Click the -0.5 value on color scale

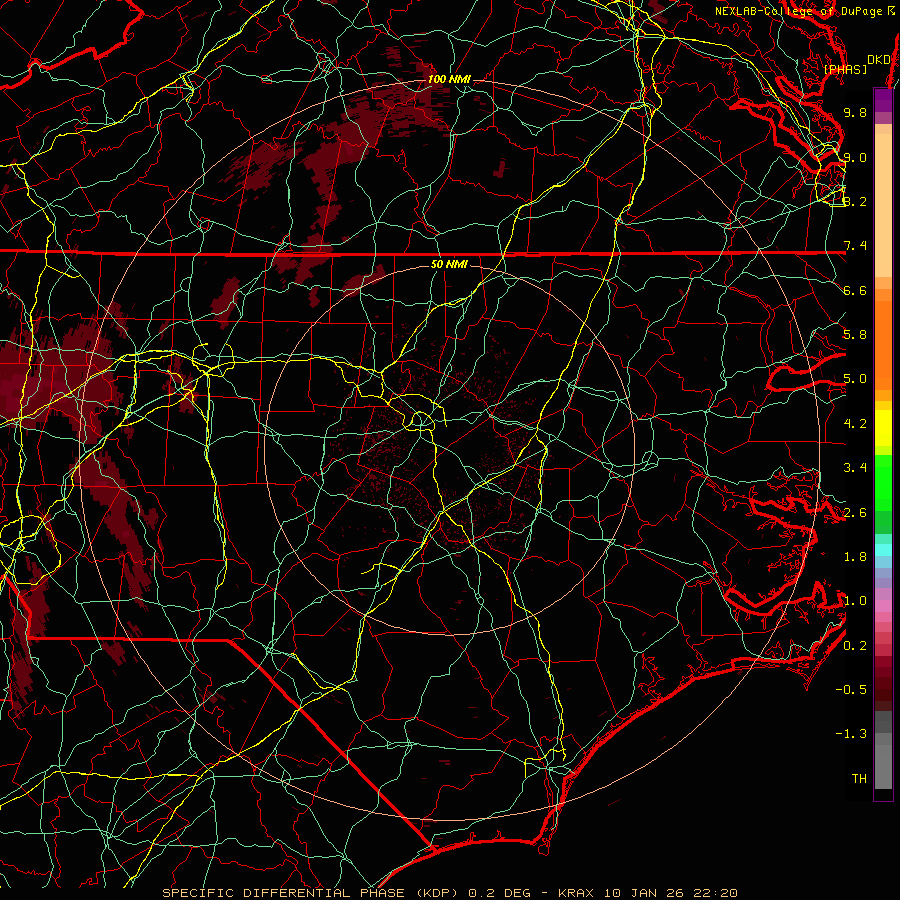pyautogui.click(x=851, y=690)
